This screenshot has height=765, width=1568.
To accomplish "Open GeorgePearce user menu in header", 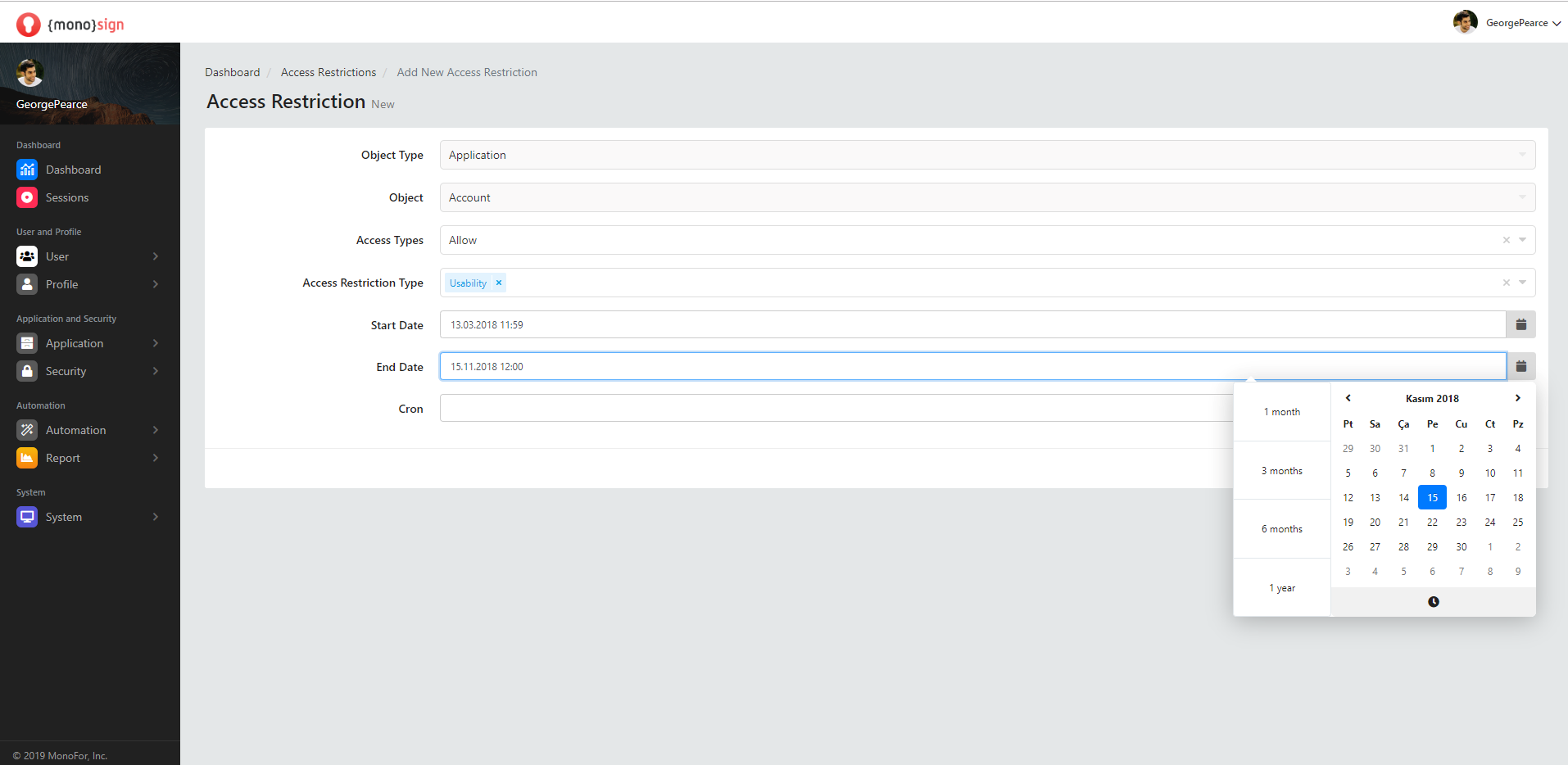I will [1507, 23].
